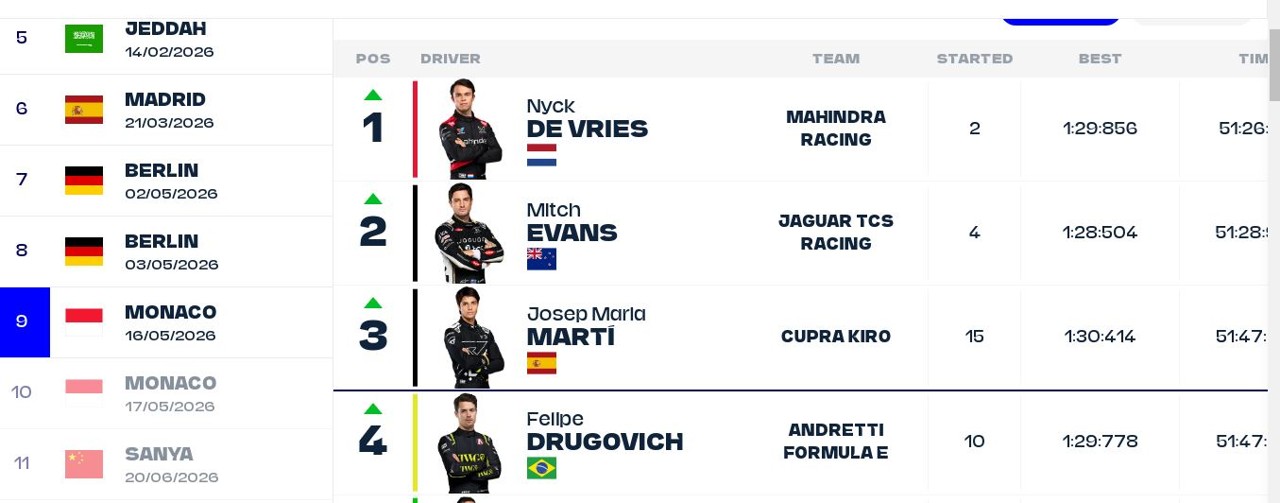Viewport: 1280px width, 503px height.
Task: Open Nyck de Vries driver photo
Action: [470, 129]
